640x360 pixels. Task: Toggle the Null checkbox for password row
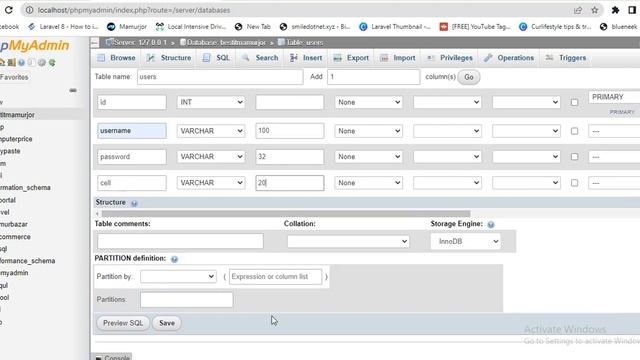[x=574, y=157]
